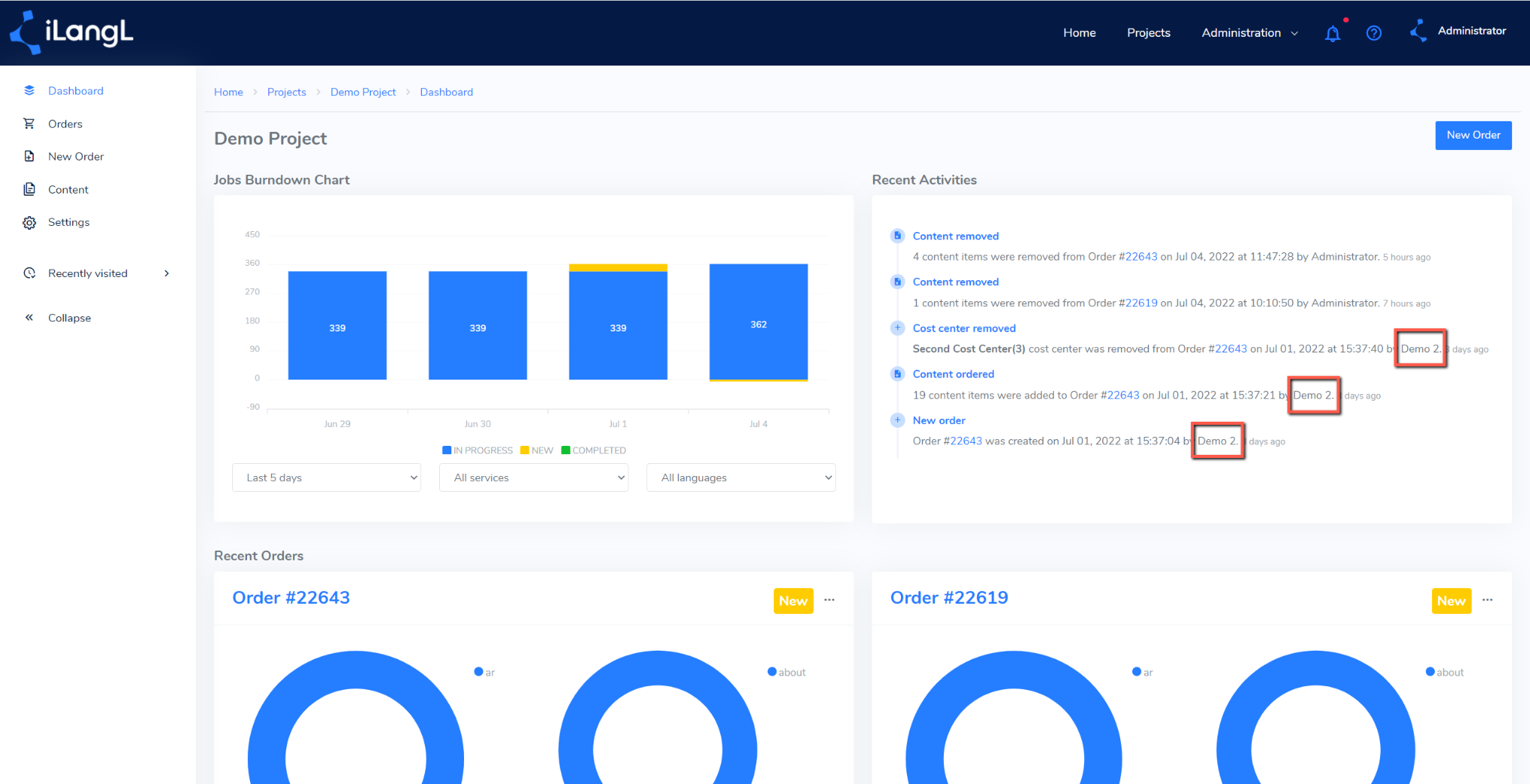The height and width of the screenshot is (784, 1530).
Task: Open the Order #22619 card title
Action: pyautogui.click(x=949, y=598)
